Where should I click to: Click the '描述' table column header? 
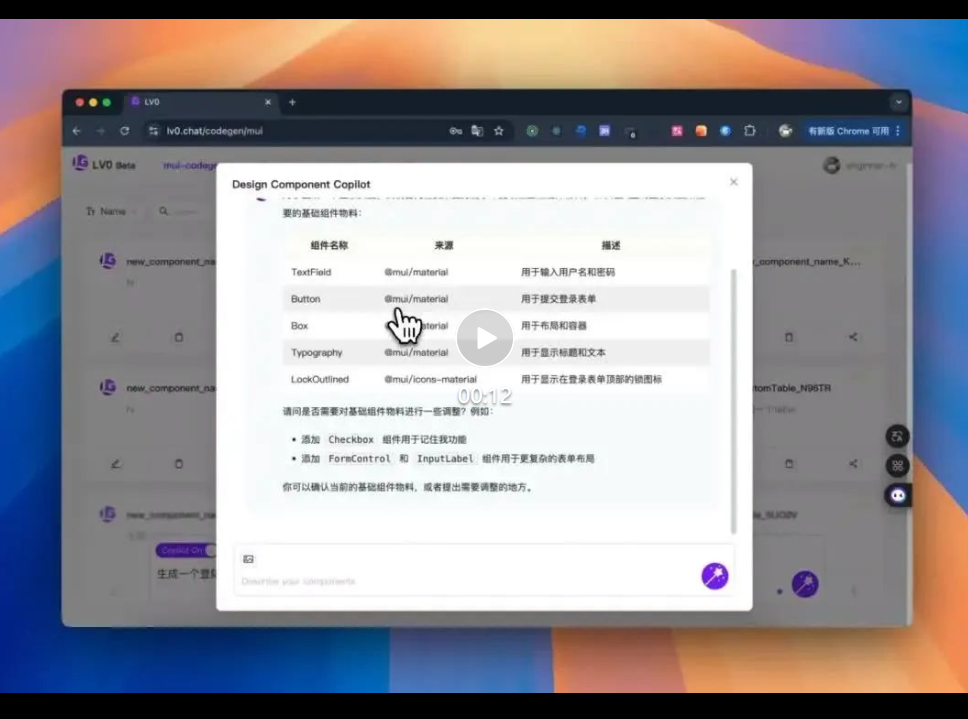coord(611,246)
